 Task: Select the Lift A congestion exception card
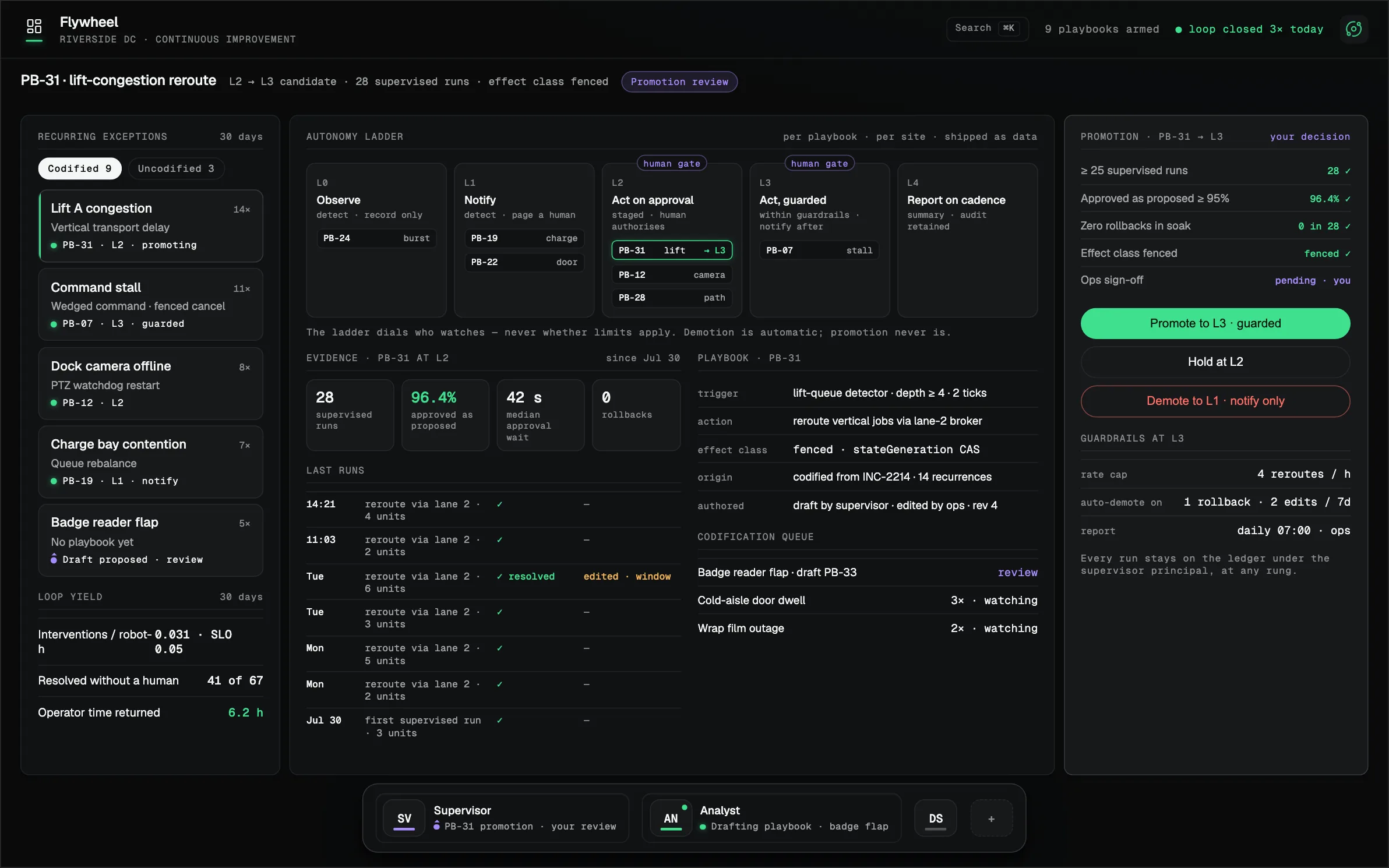click(x=151, y=226)
